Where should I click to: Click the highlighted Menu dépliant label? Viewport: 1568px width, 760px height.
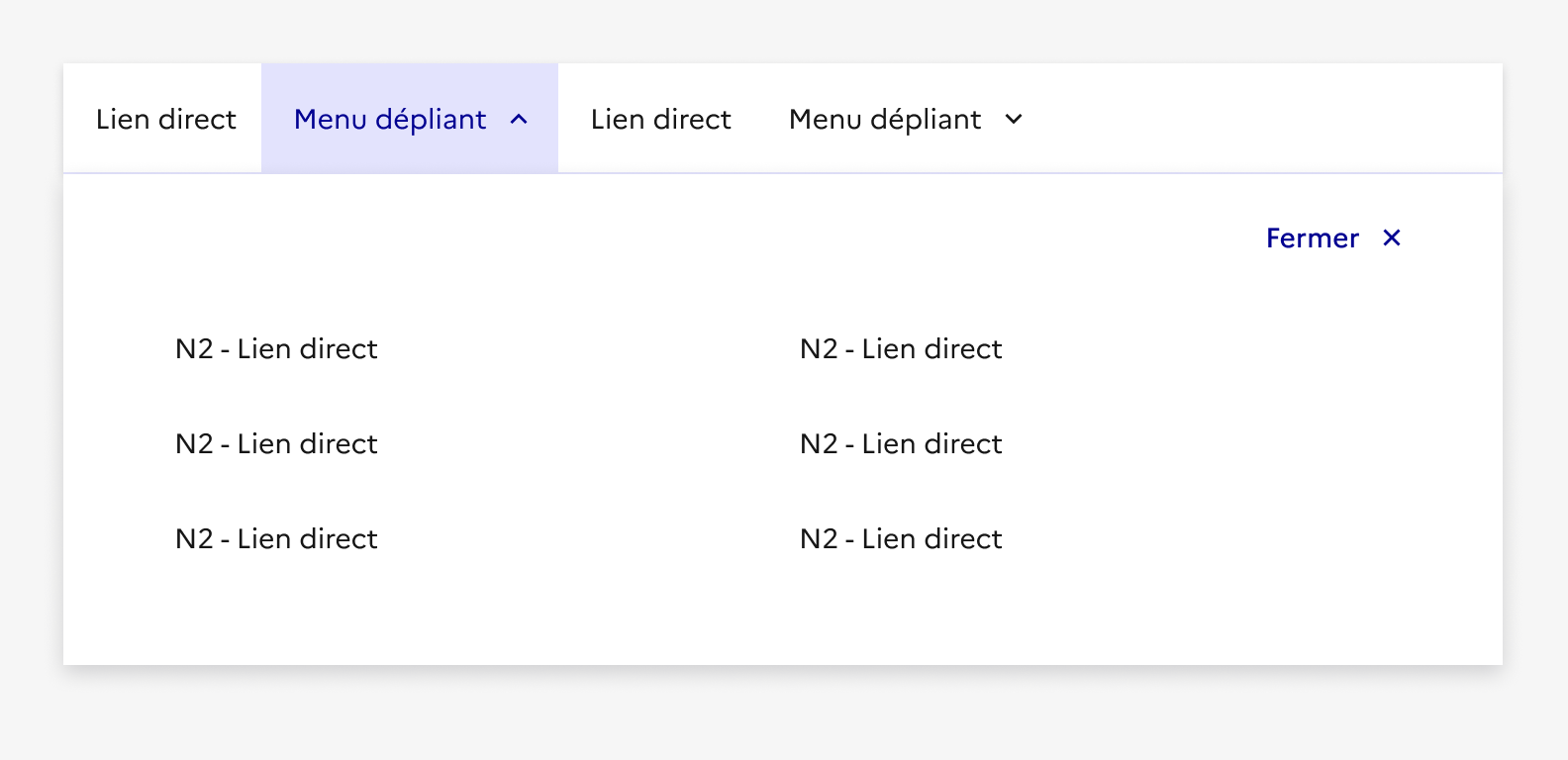pos(390,120)
